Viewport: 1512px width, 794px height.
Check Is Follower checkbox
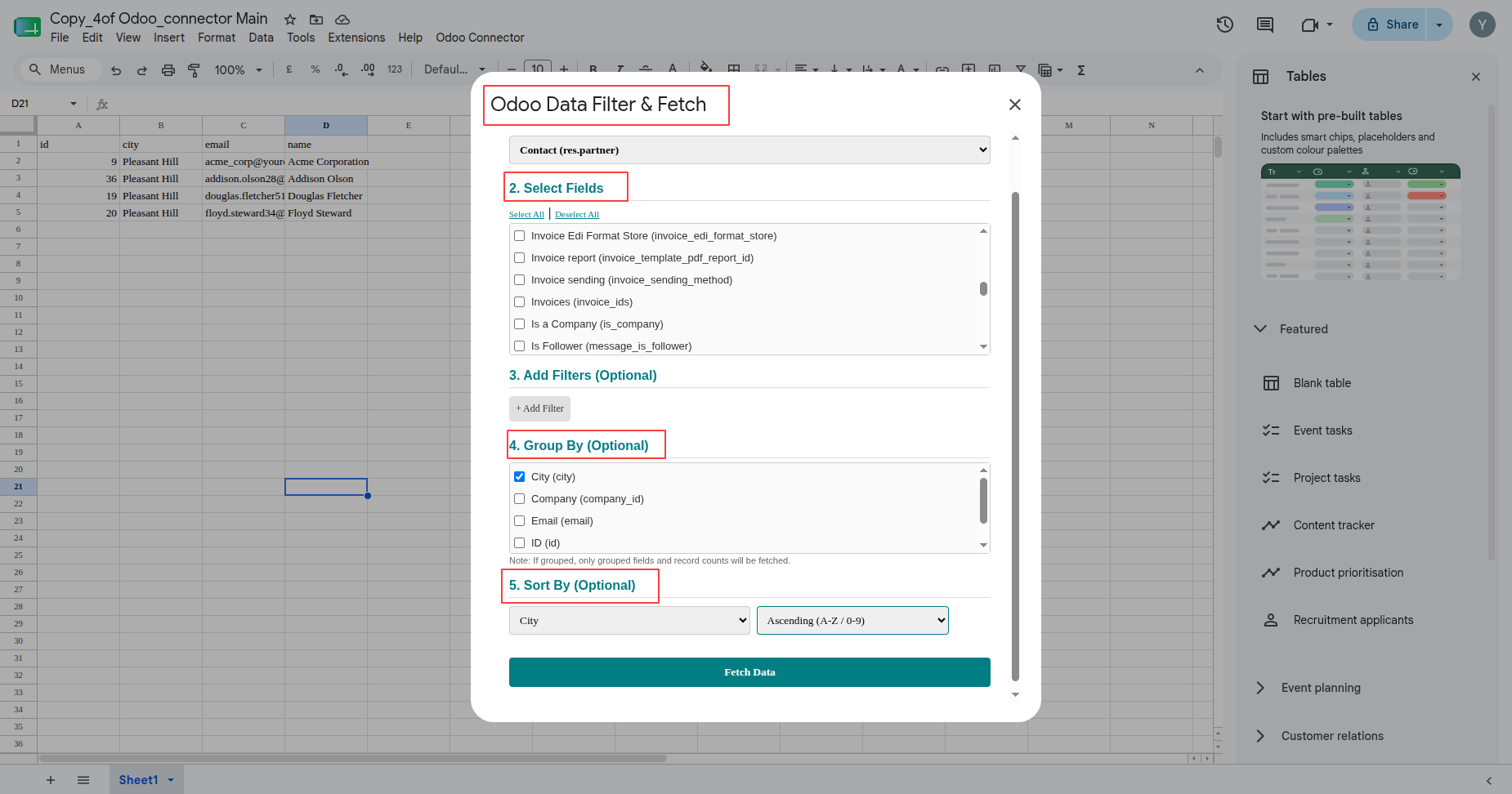519,346
